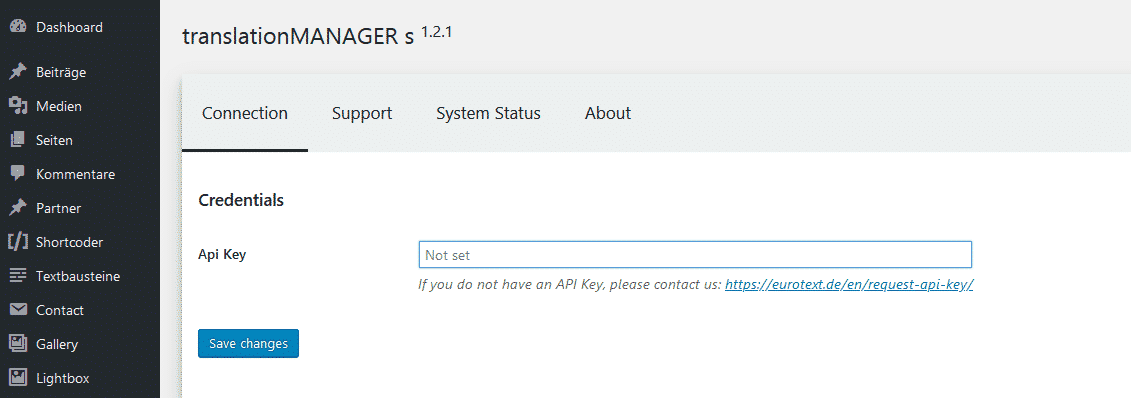This screenshot has width=1131, height=398.
Task: Open the eurotext.de request-api-key link
Action: pyautogui.click(x=850, y=284)
